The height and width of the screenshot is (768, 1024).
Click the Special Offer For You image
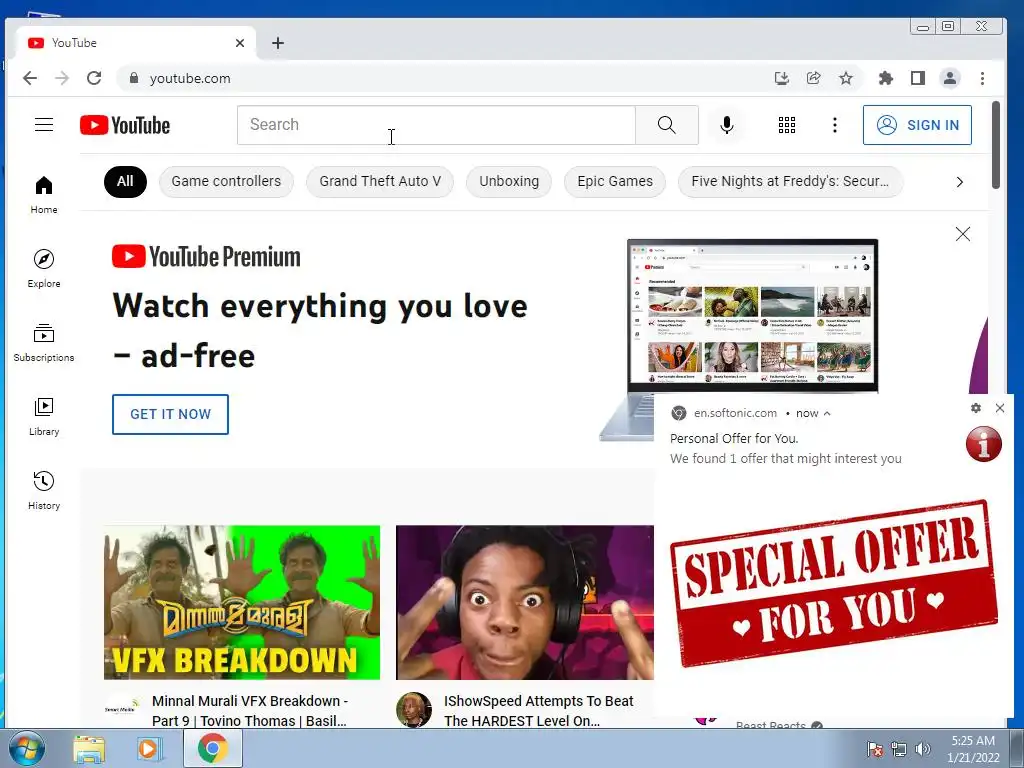click(834, 584)
